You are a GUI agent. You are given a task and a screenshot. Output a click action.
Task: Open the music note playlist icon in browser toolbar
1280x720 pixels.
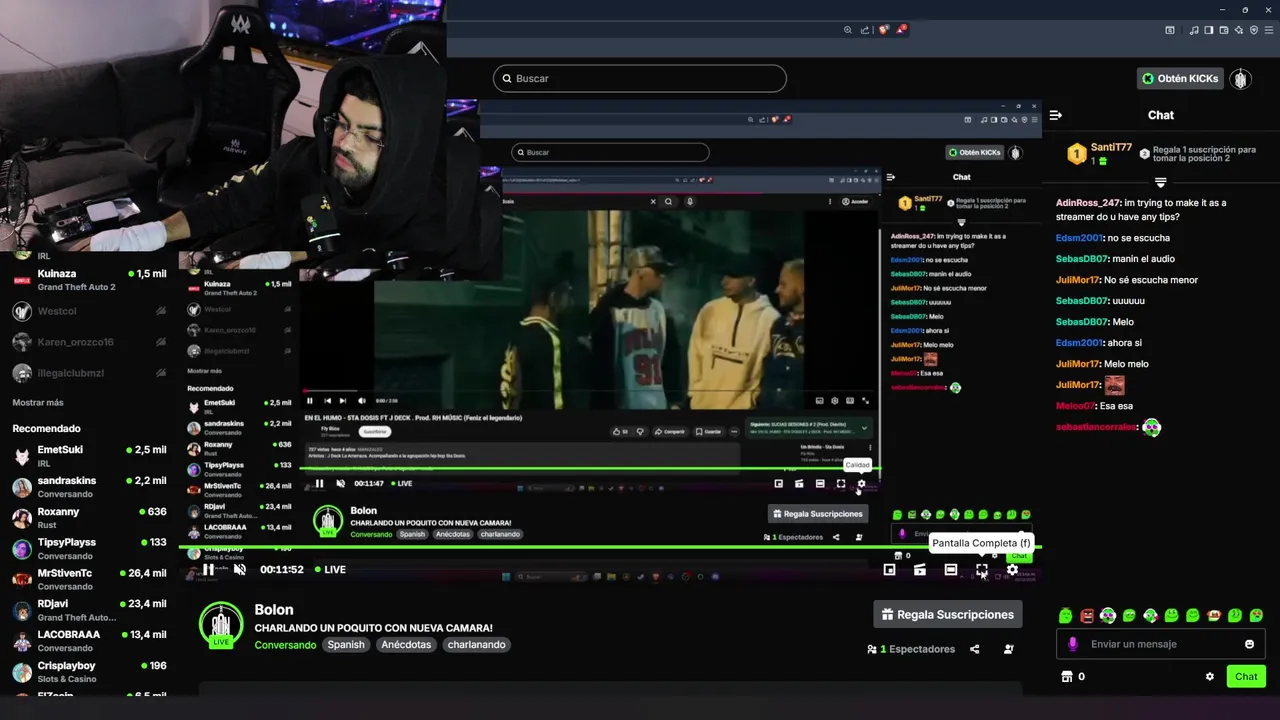[1194, 30]
